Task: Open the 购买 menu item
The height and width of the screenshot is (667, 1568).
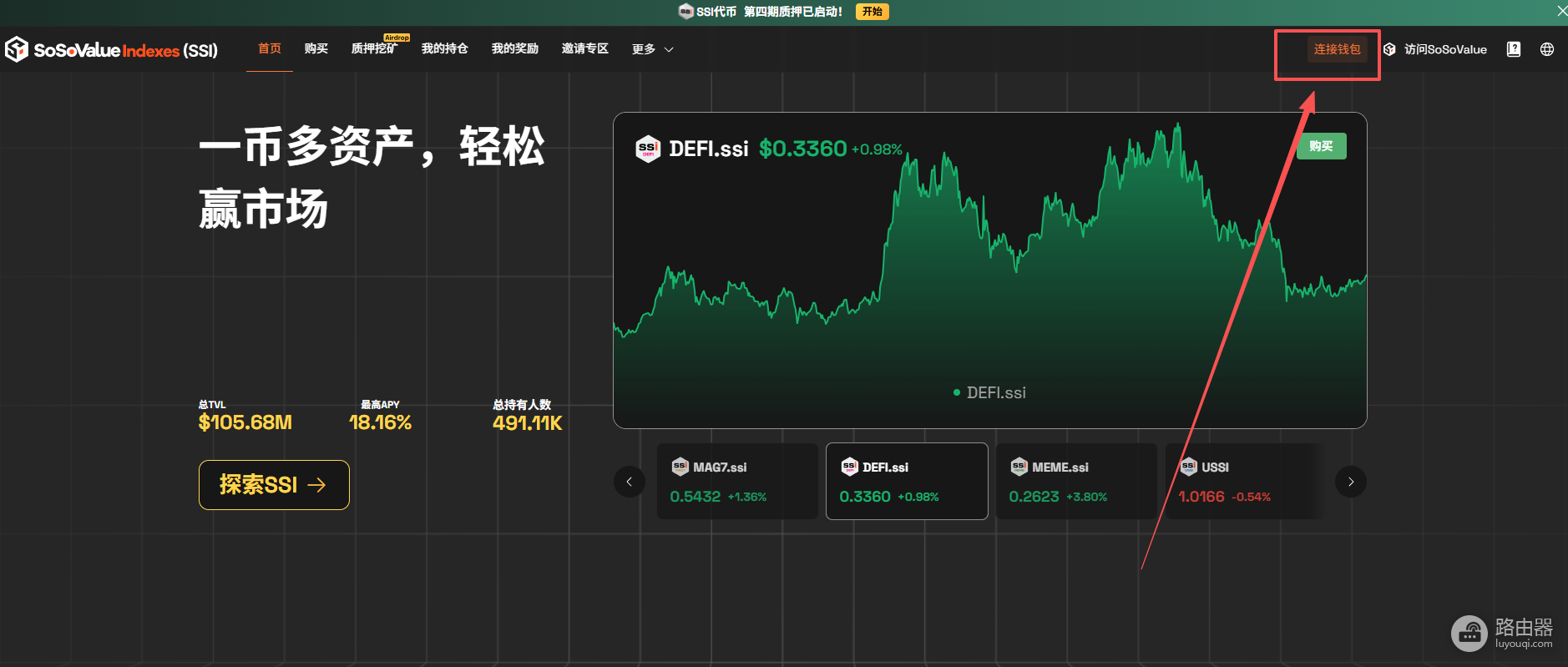Action: point(316,48)
